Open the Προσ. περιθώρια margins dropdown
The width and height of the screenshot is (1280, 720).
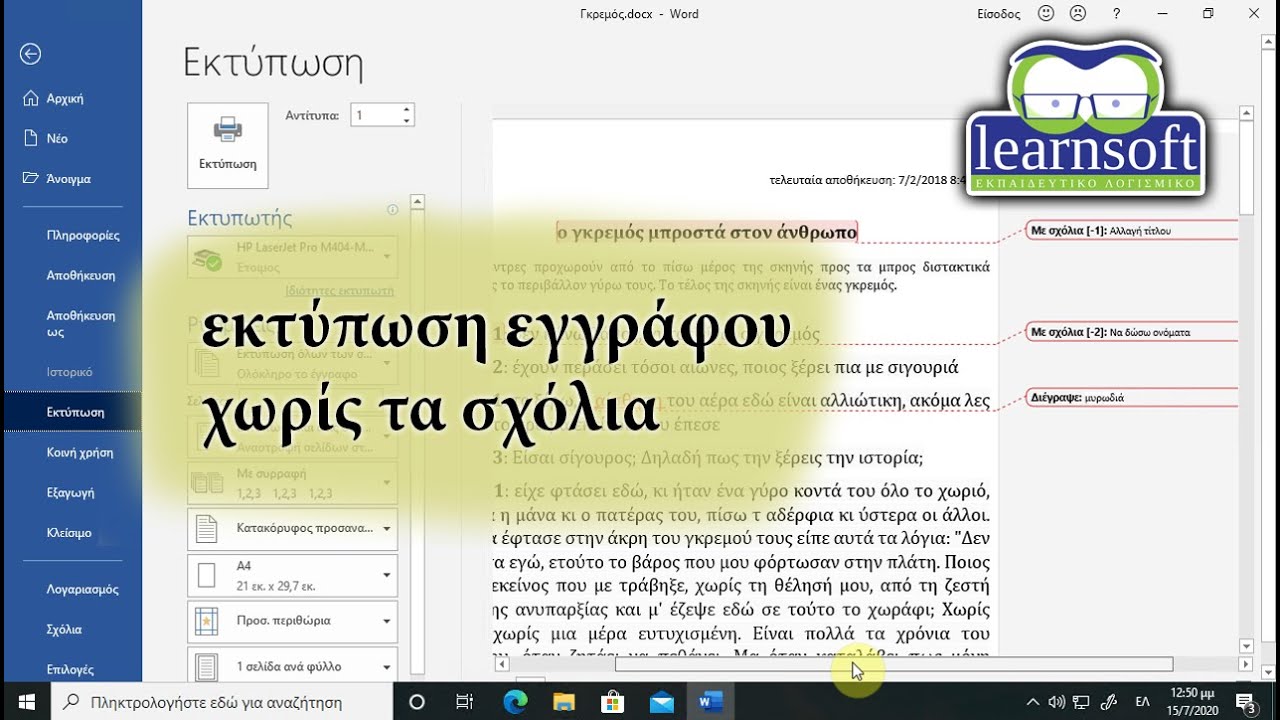[x=292, y=621]
